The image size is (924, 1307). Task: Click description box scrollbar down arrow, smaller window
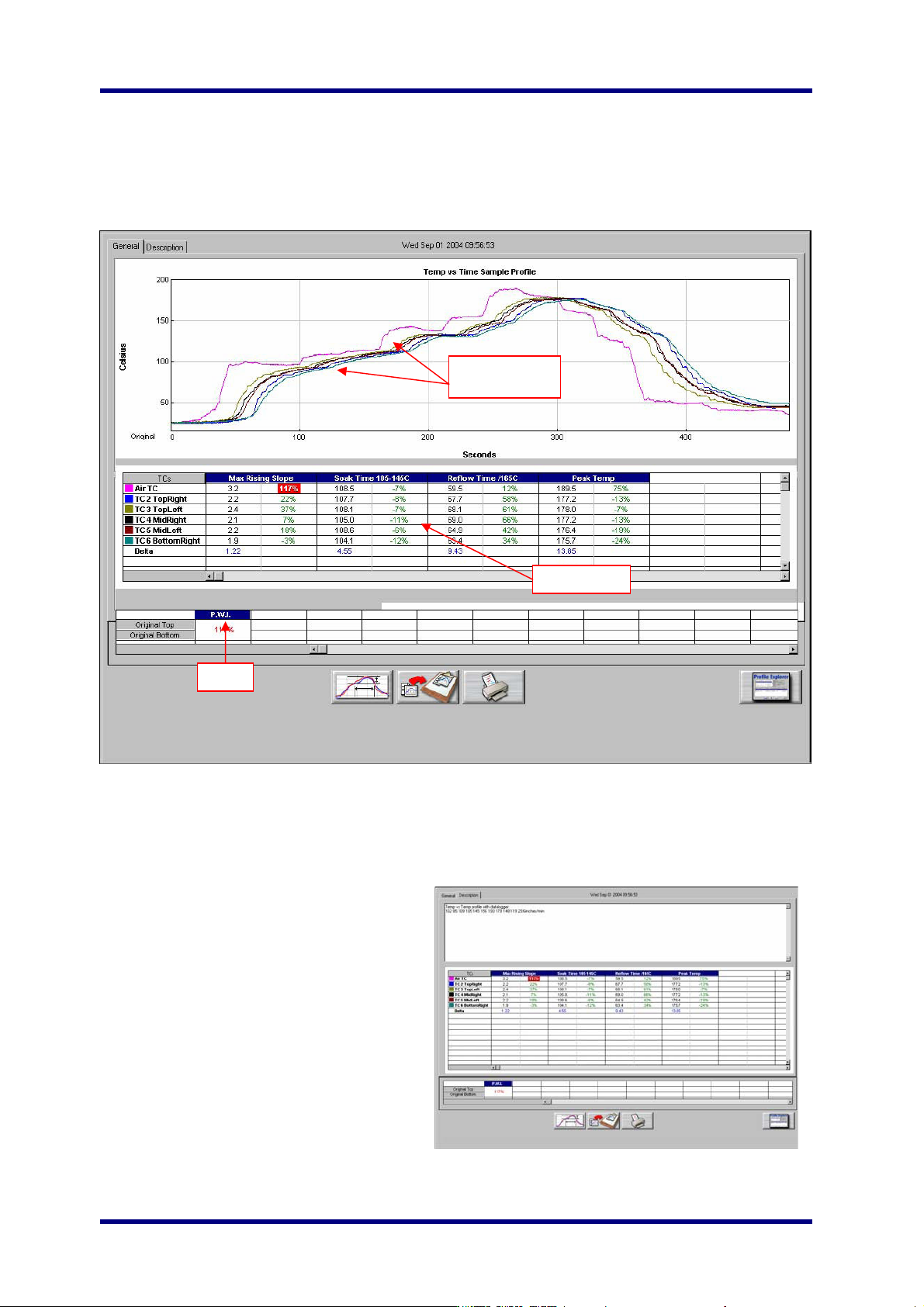click(x=788, y=959)
